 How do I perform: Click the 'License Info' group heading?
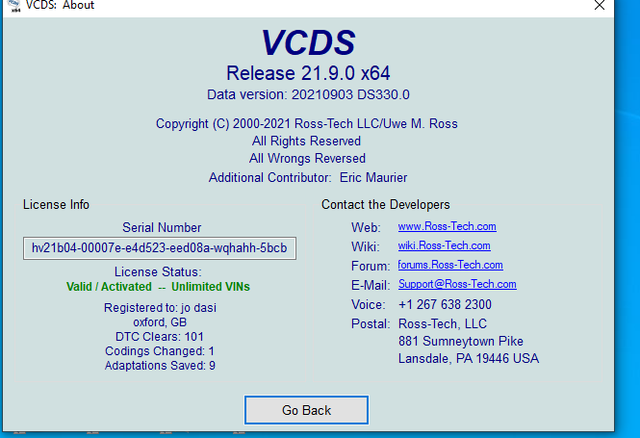[56, 205]
